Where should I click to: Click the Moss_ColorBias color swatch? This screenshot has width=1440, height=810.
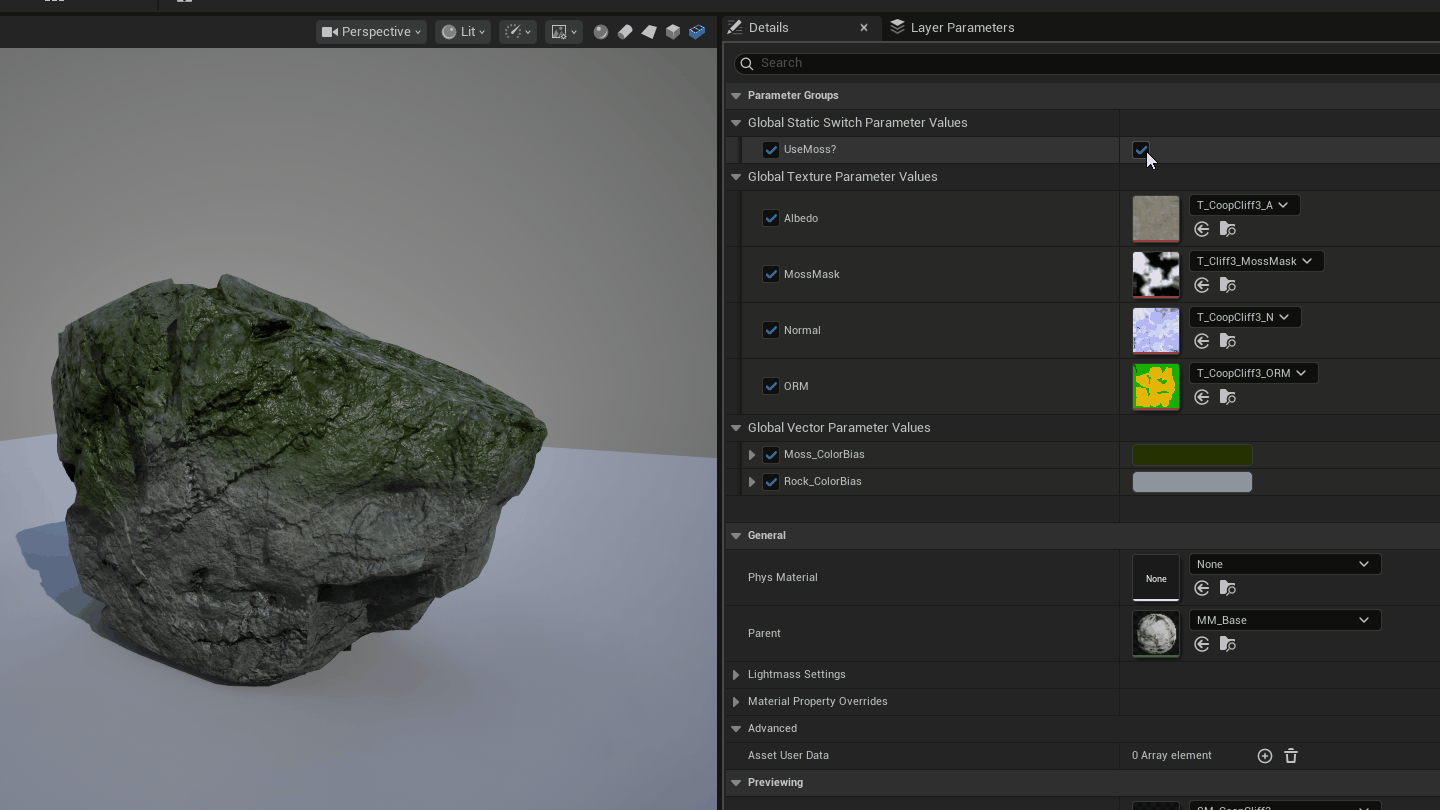[1192, 455]
